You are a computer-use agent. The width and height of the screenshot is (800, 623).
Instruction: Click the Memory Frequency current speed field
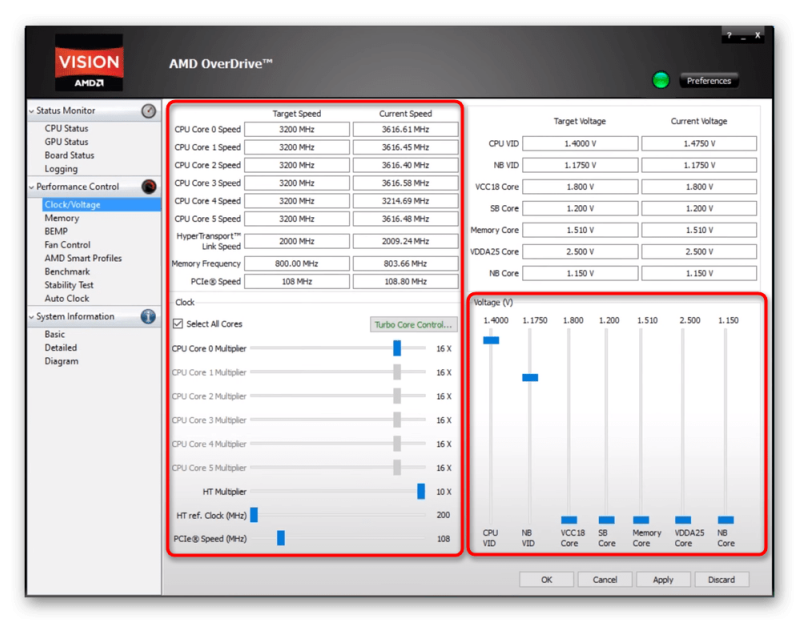pos(406,263)
